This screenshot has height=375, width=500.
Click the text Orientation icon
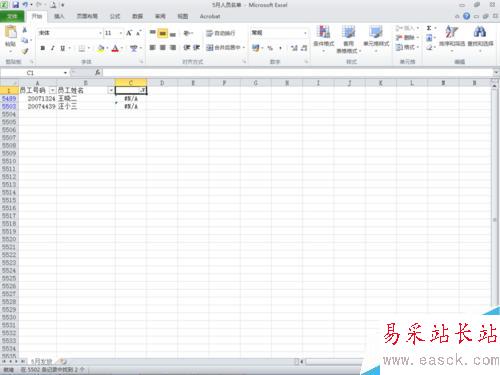click(x=187, y=33)
